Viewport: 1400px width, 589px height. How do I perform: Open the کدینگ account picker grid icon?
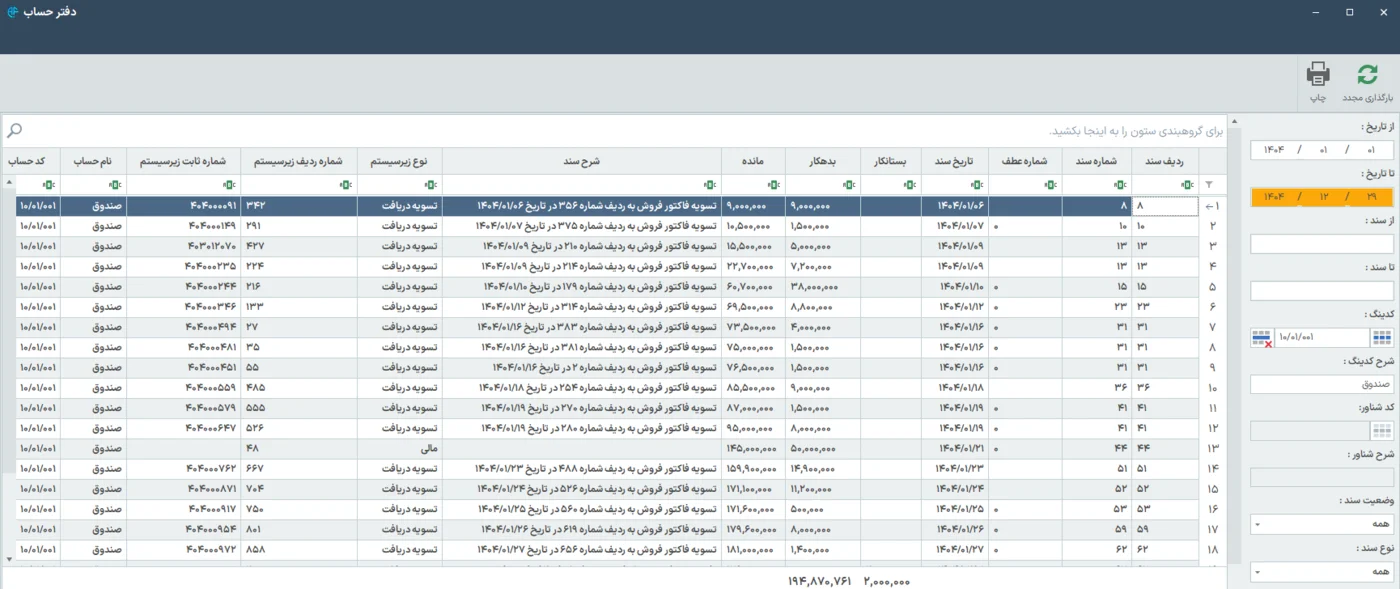click(x=1382, y=338)
